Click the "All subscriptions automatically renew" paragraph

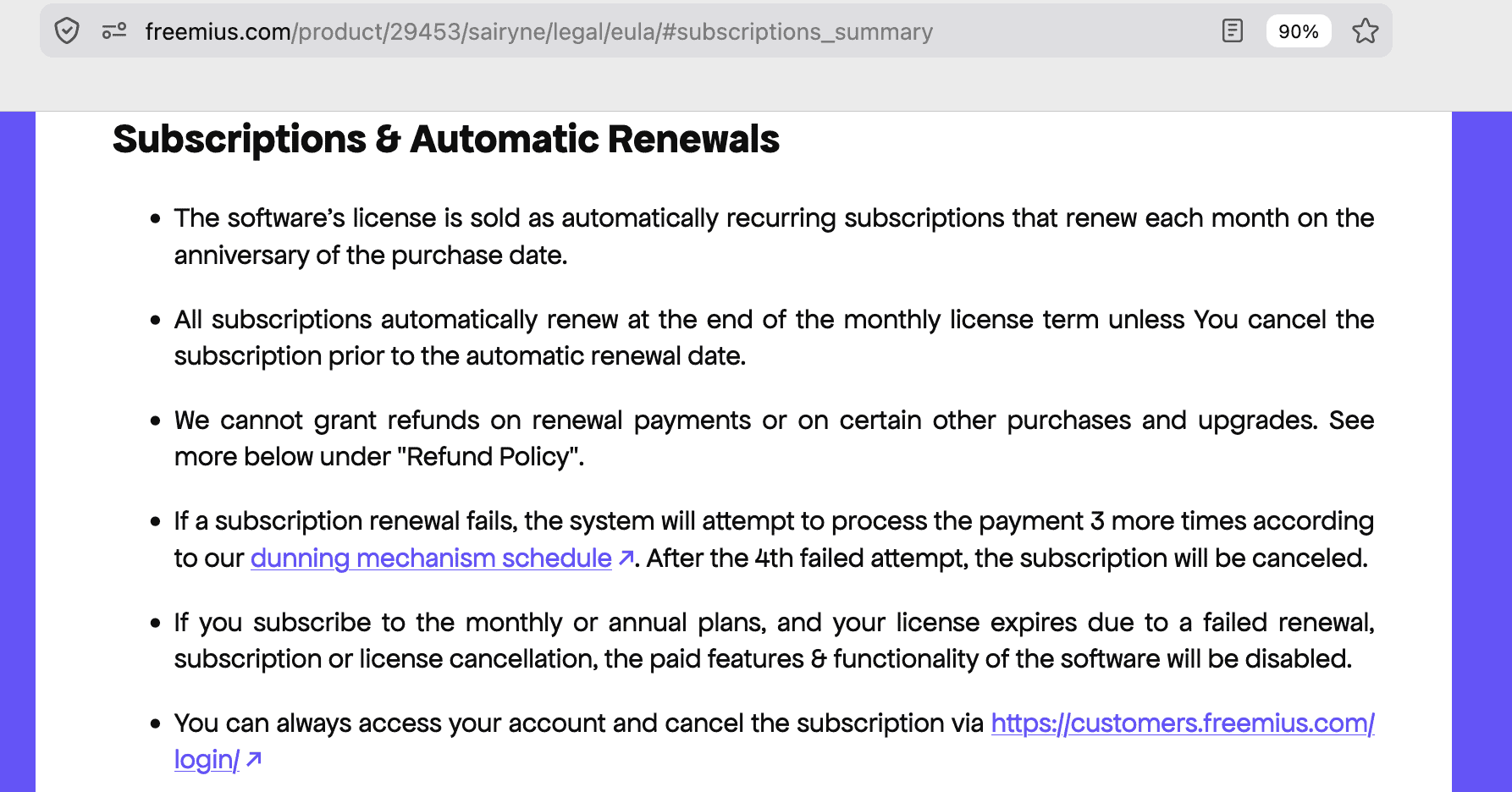click(774, 338)
